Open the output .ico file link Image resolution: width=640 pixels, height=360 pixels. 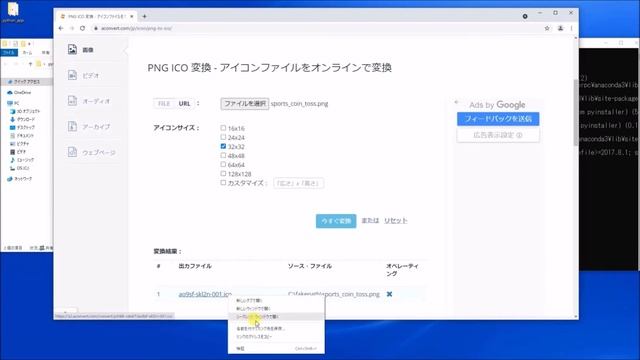(205, 294)
